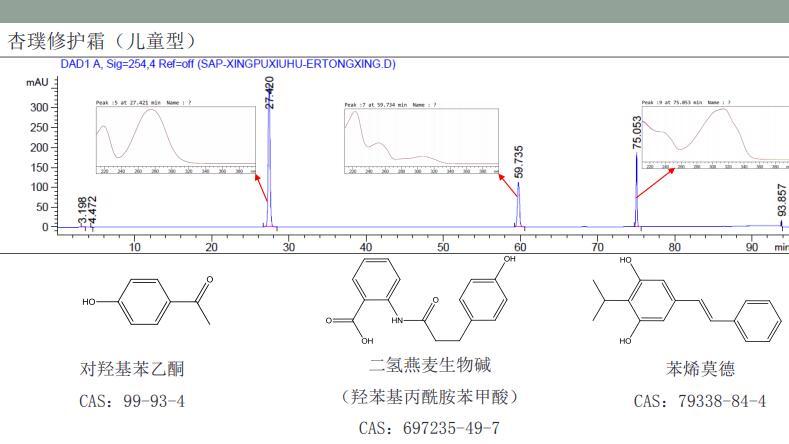Click the title 杏璞修护霜（儿童型）

pos(102,41)
